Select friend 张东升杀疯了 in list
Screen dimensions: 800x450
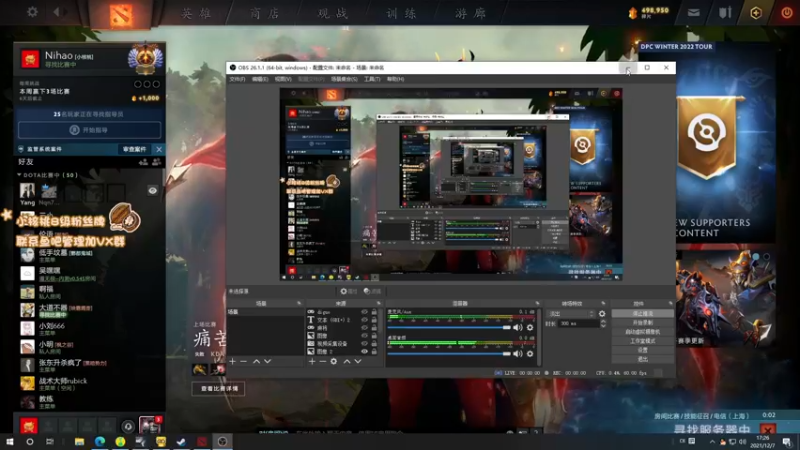[x=89, y=365]
